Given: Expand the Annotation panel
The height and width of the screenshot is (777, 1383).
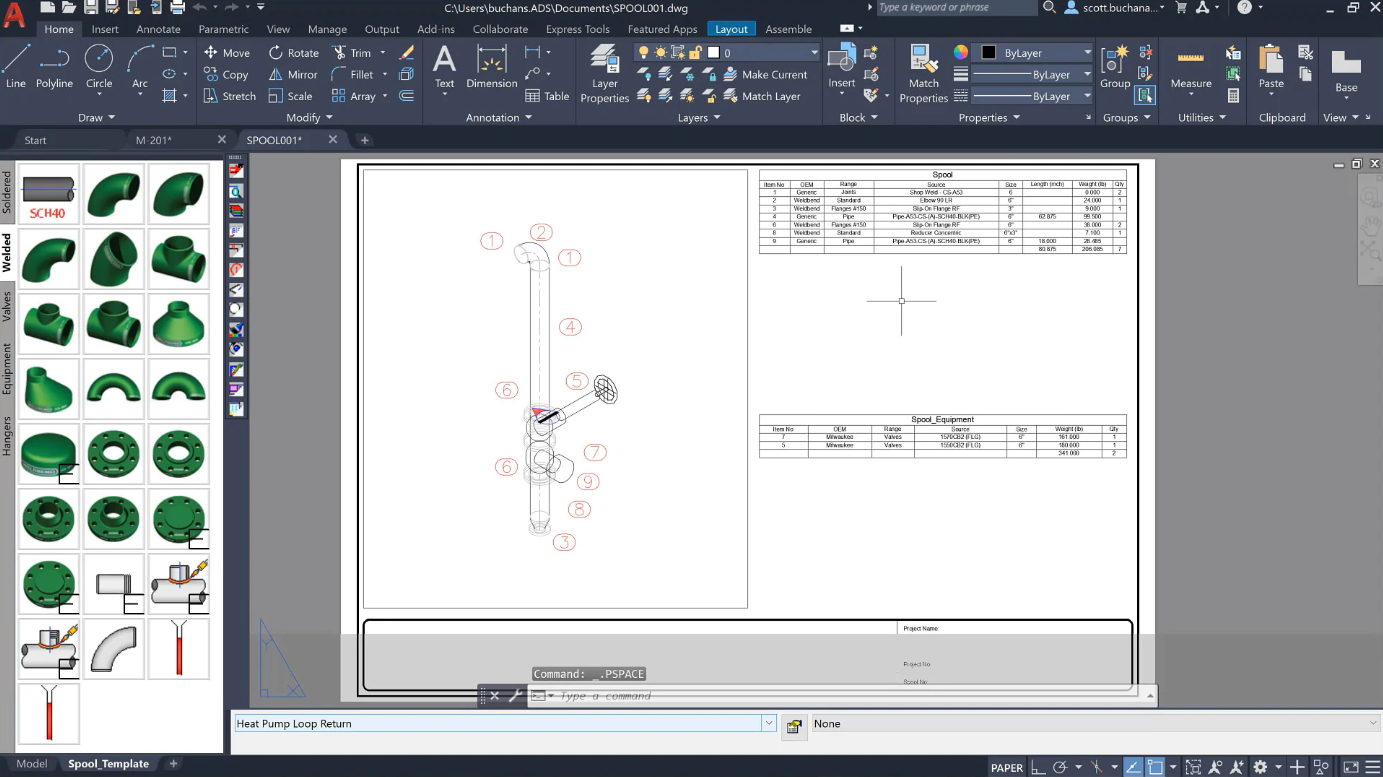Looking at the screenshot, I should pos(499,117).
